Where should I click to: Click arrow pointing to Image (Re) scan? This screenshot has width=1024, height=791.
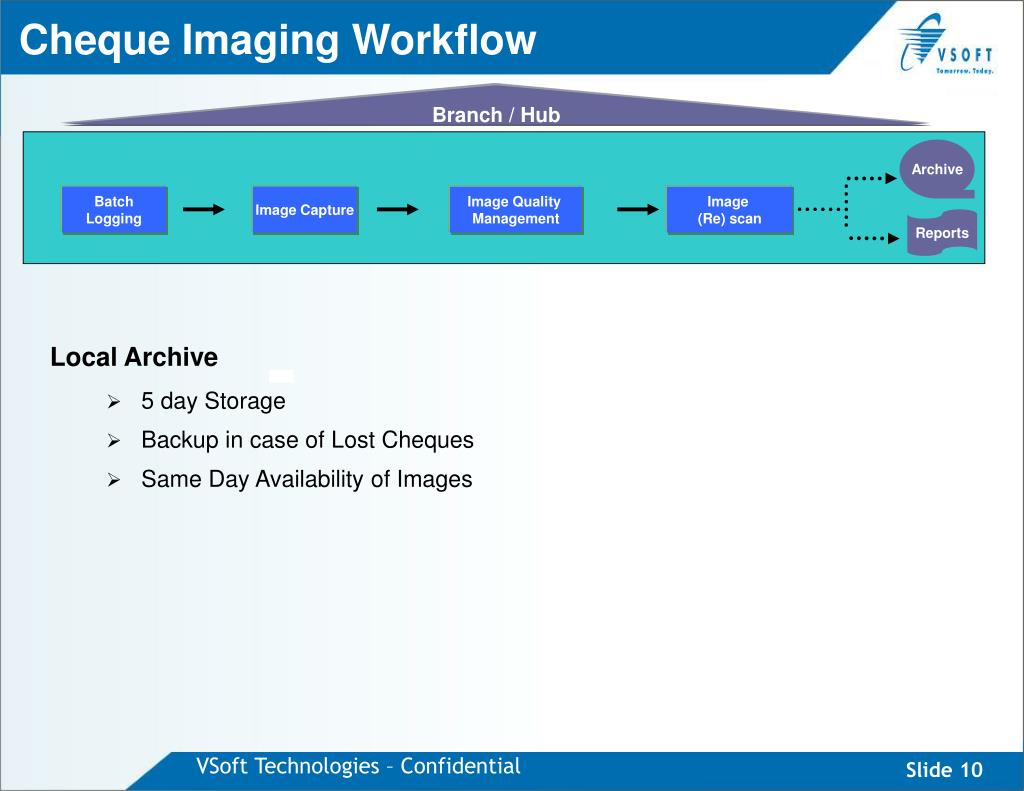click(638, 210)
